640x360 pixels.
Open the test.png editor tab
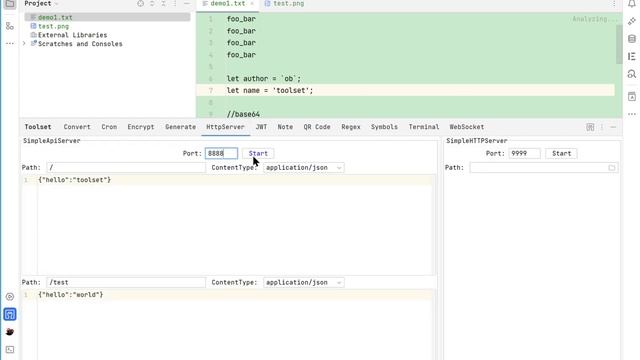284,4
